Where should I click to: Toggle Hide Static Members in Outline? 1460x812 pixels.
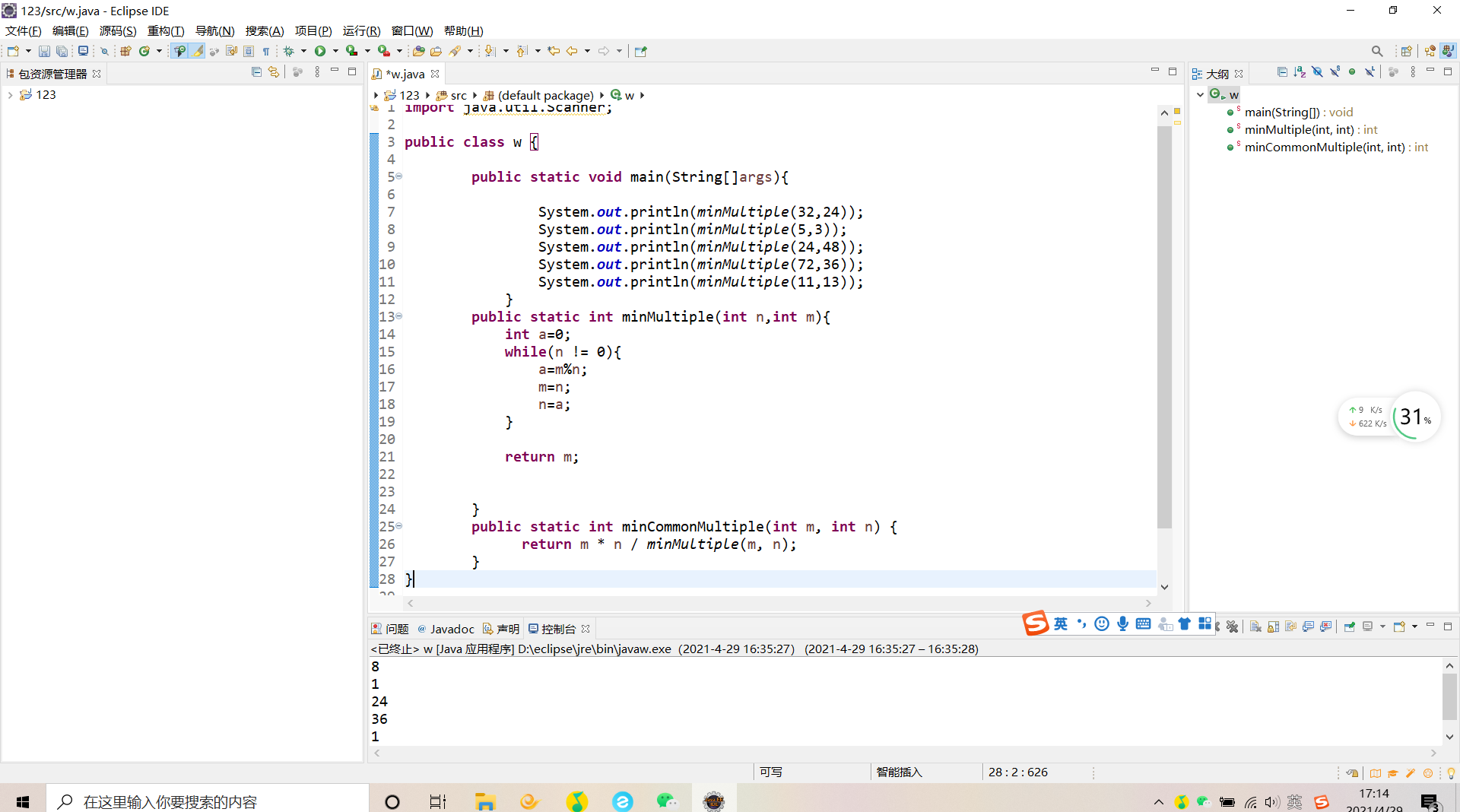[x=1335, y=71]
